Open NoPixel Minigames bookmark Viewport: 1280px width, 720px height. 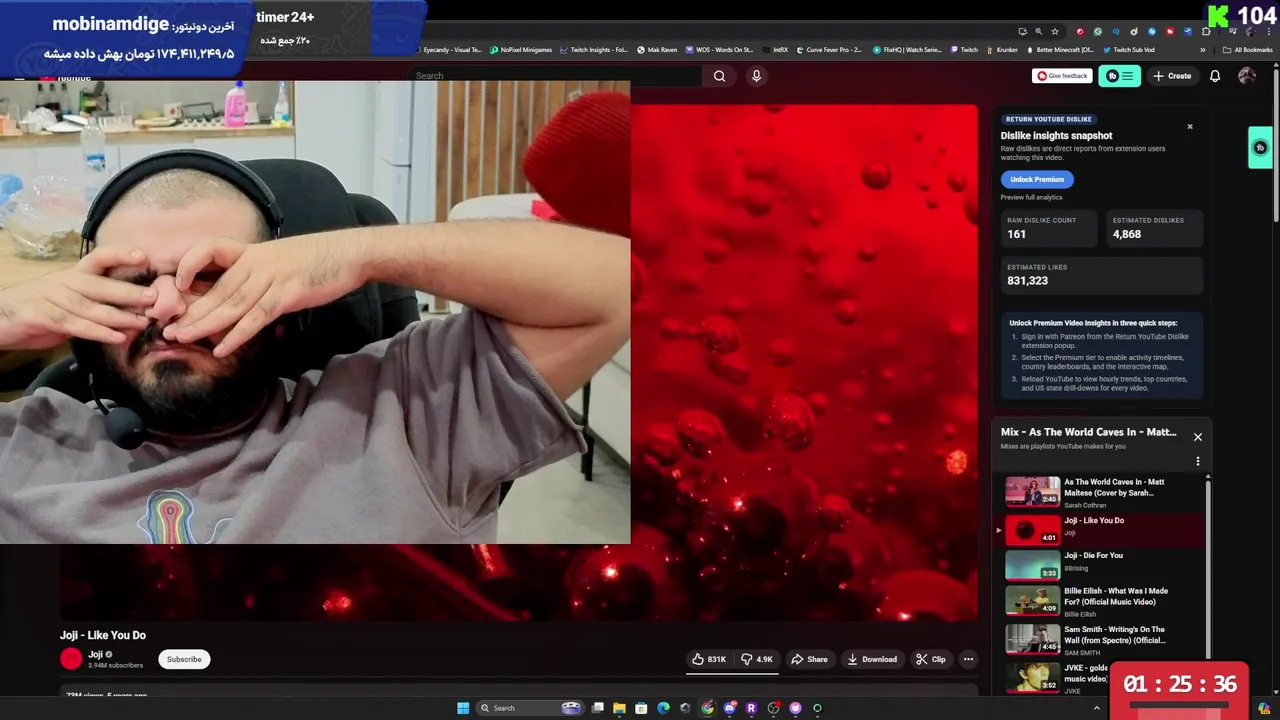(521, 50)
